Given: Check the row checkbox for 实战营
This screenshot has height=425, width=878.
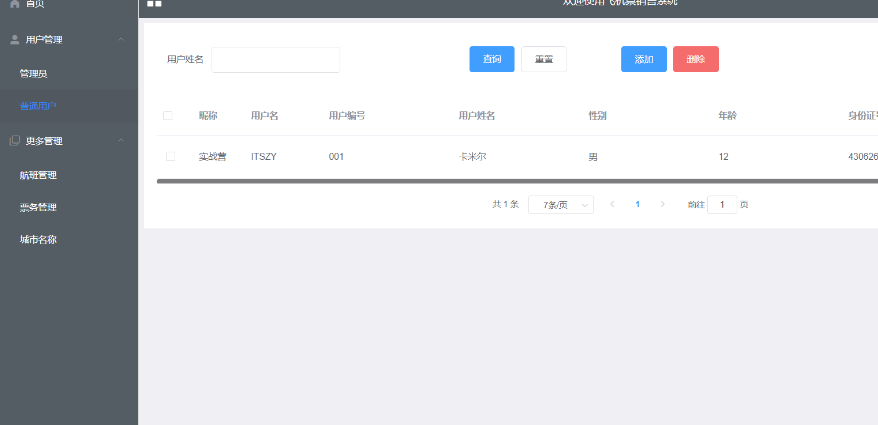Looking at the screenshot, I should (171, 157).
